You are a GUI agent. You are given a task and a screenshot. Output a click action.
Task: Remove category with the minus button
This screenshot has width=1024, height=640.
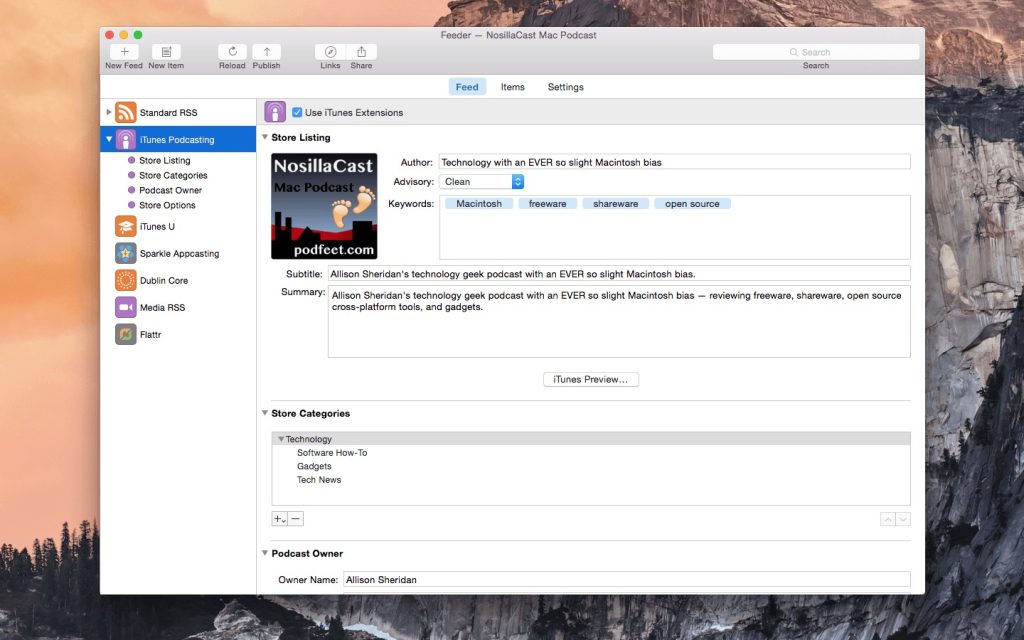[x=296, y=519]
